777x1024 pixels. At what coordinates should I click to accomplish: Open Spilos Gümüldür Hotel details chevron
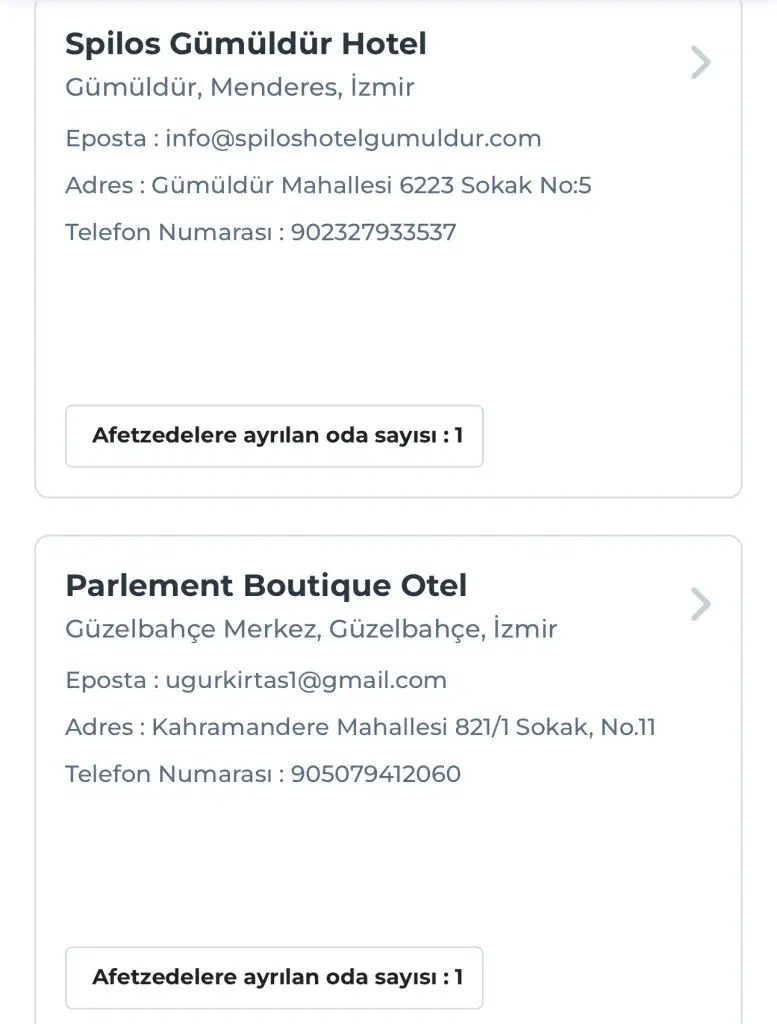coord(701,63)
